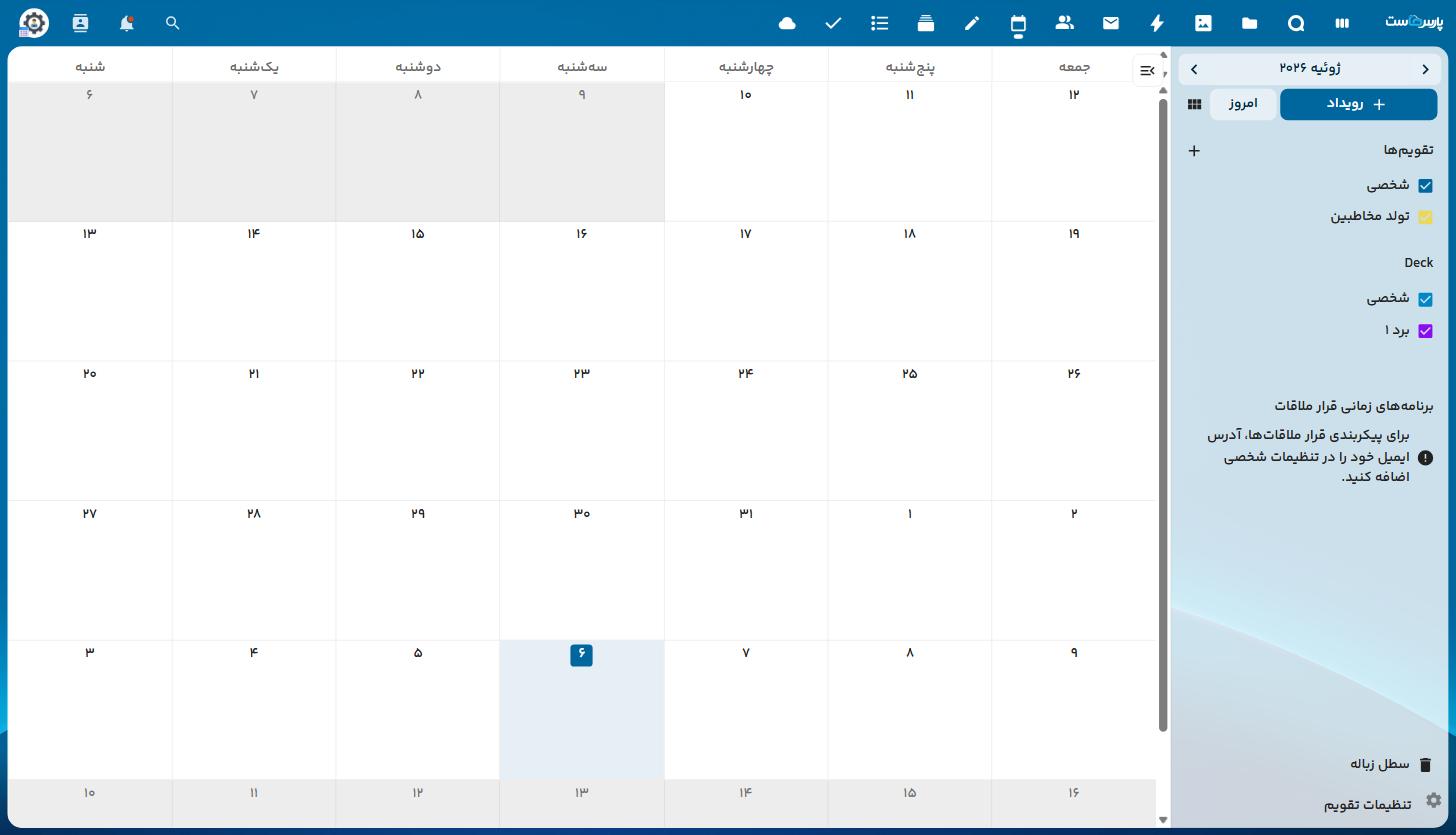Open the Notes pencil icon
The image size is (1456, 835).
pos(972,23)
